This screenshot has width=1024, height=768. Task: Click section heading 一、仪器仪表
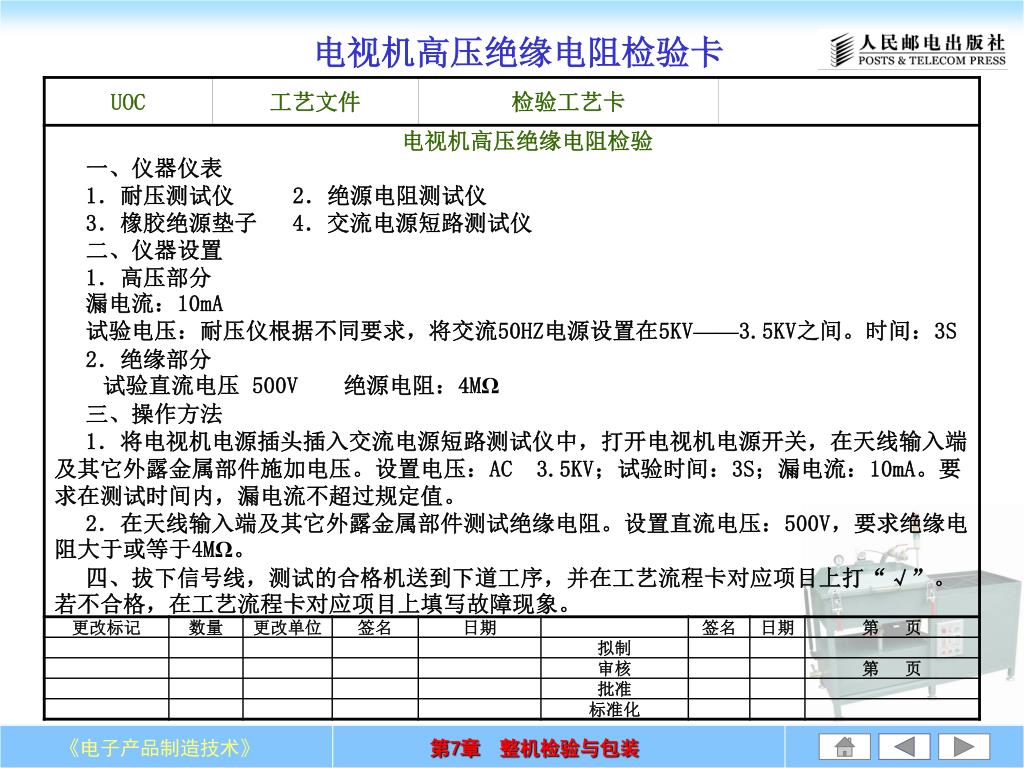(154, 168)
